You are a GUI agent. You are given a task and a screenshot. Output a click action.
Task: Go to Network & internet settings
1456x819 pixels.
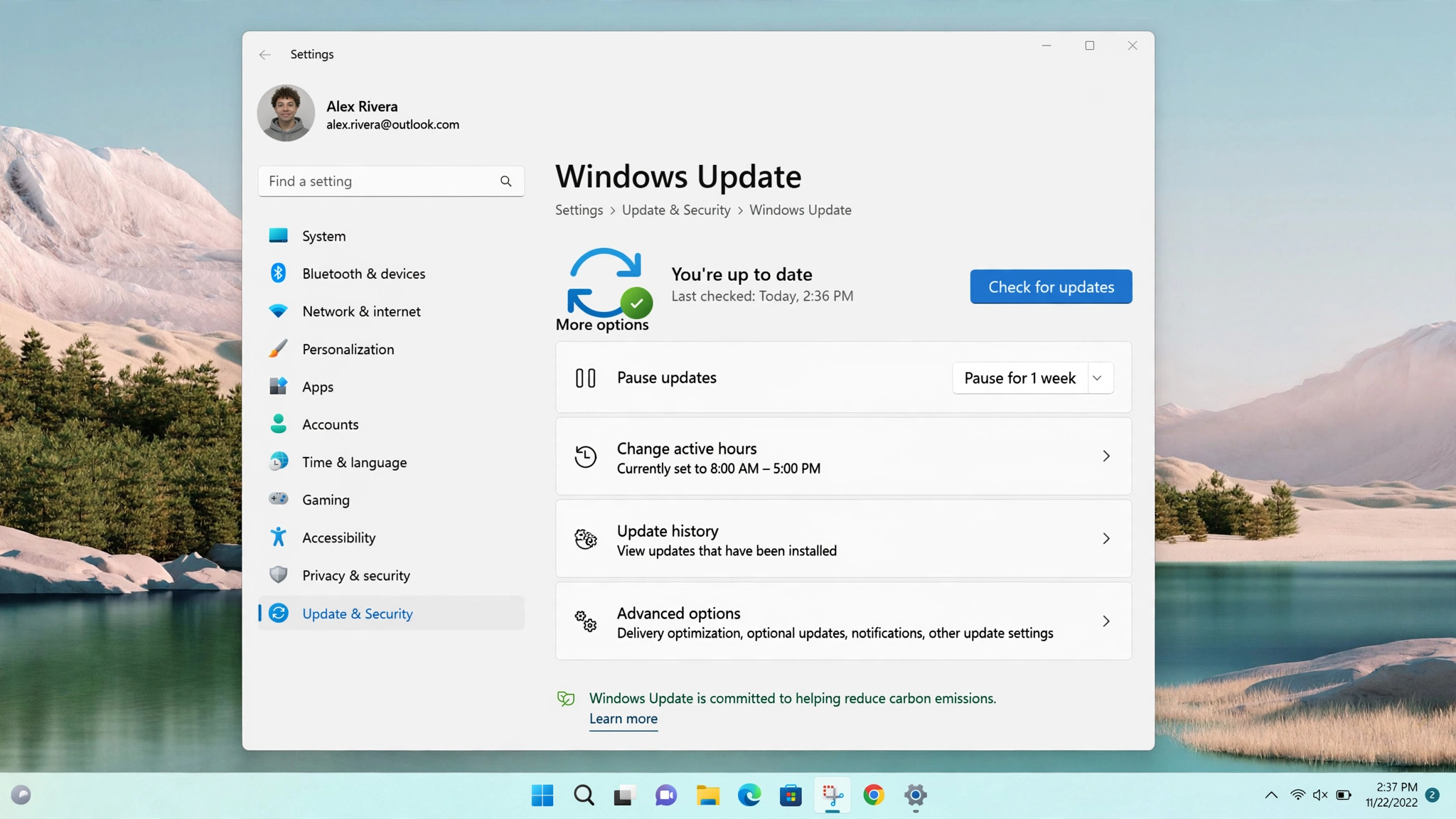pos(391,311)
